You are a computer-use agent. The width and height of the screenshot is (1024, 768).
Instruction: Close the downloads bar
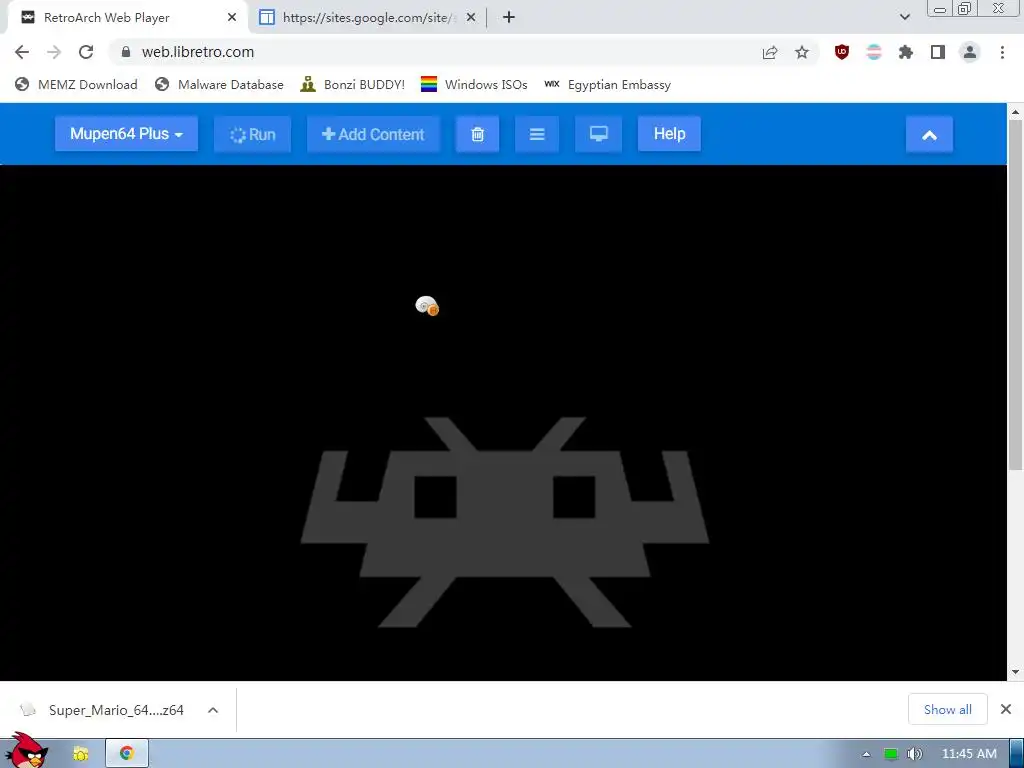tap(1006, 709)
